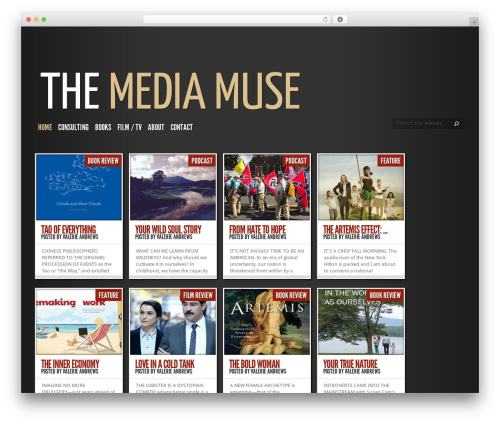
Task: Open The Inner Economy post title
Action: [x=70, y=364]
